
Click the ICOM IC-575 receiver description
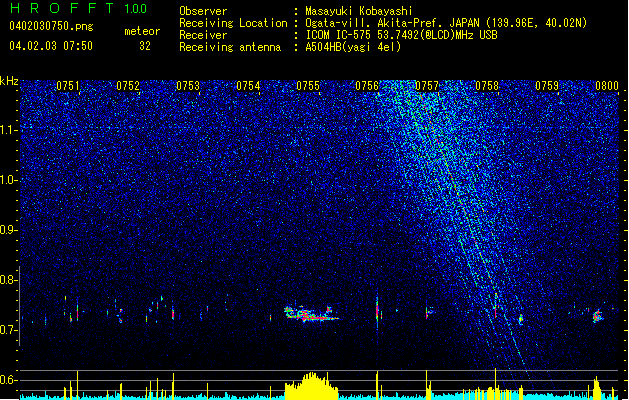401,35
